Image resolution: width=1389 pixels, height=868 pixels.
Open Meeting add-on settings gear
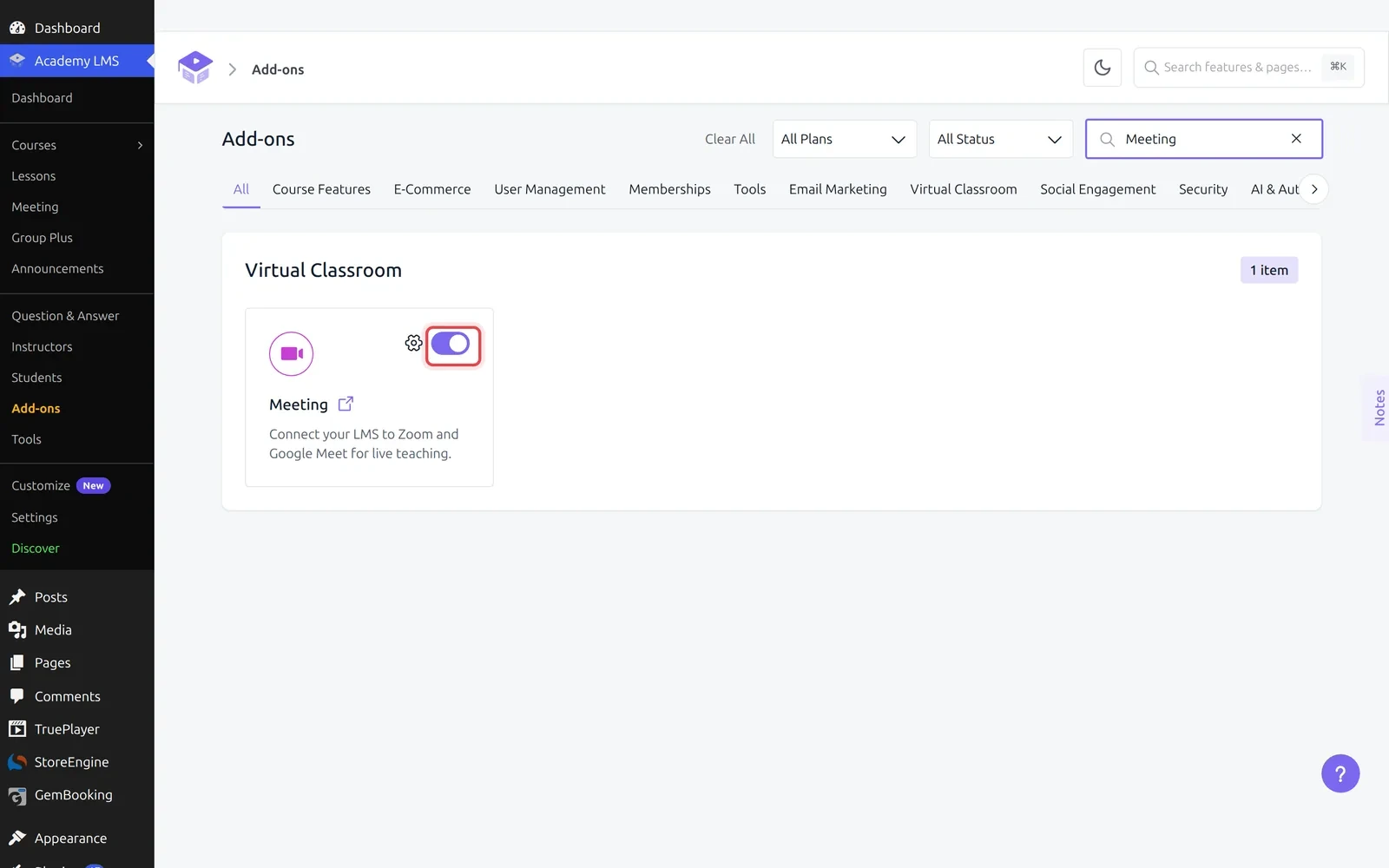(x=414, y=343)
